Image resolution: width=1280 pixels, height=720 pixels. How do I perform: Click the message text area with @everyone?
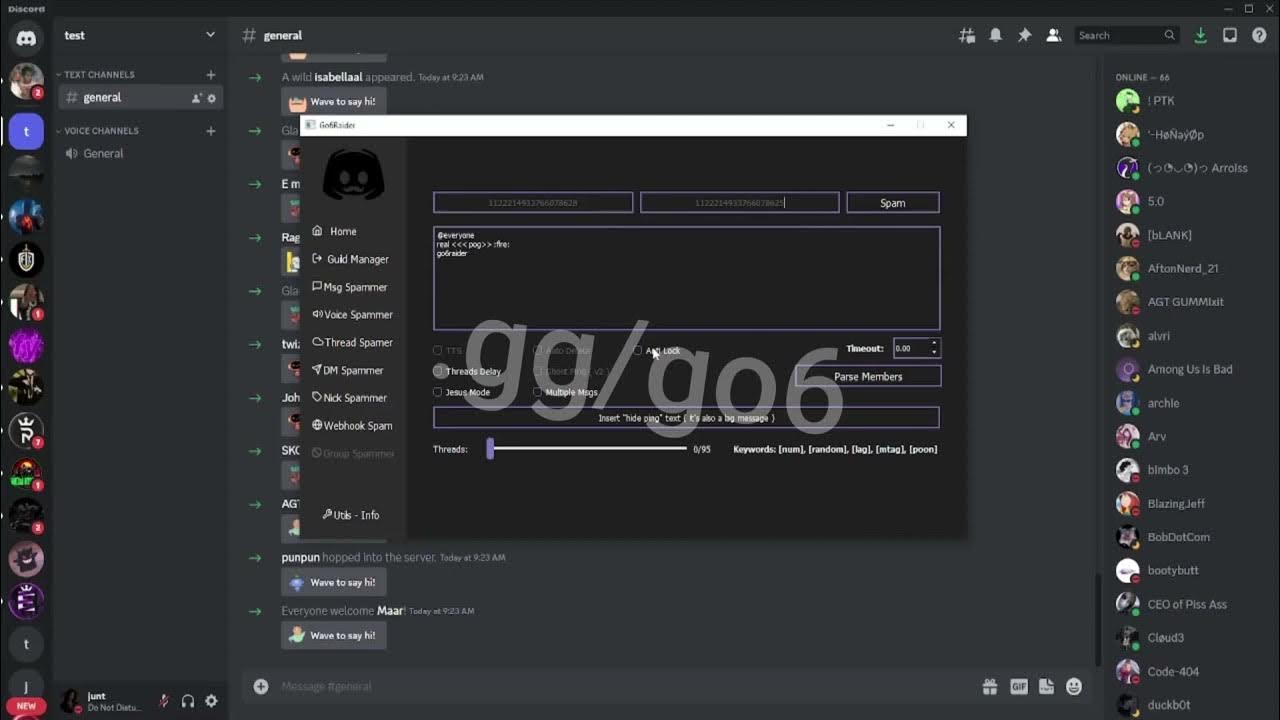click(x=686, y=278)
